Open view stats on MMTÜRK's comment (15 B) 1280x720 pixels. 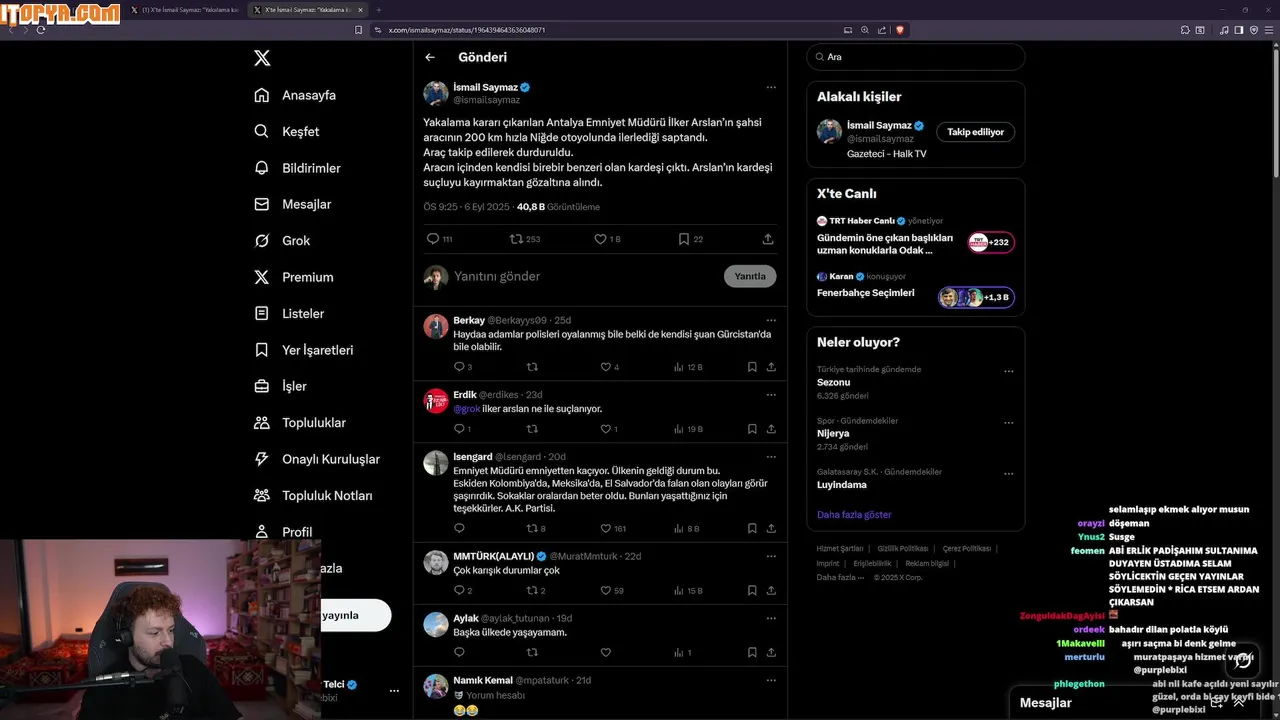(688, 590)
